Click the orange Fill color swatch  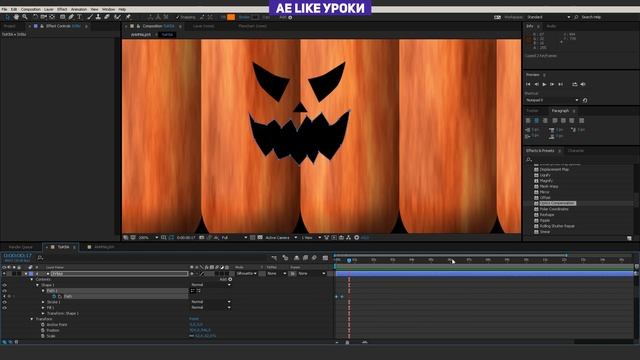(x=231, y=17)
